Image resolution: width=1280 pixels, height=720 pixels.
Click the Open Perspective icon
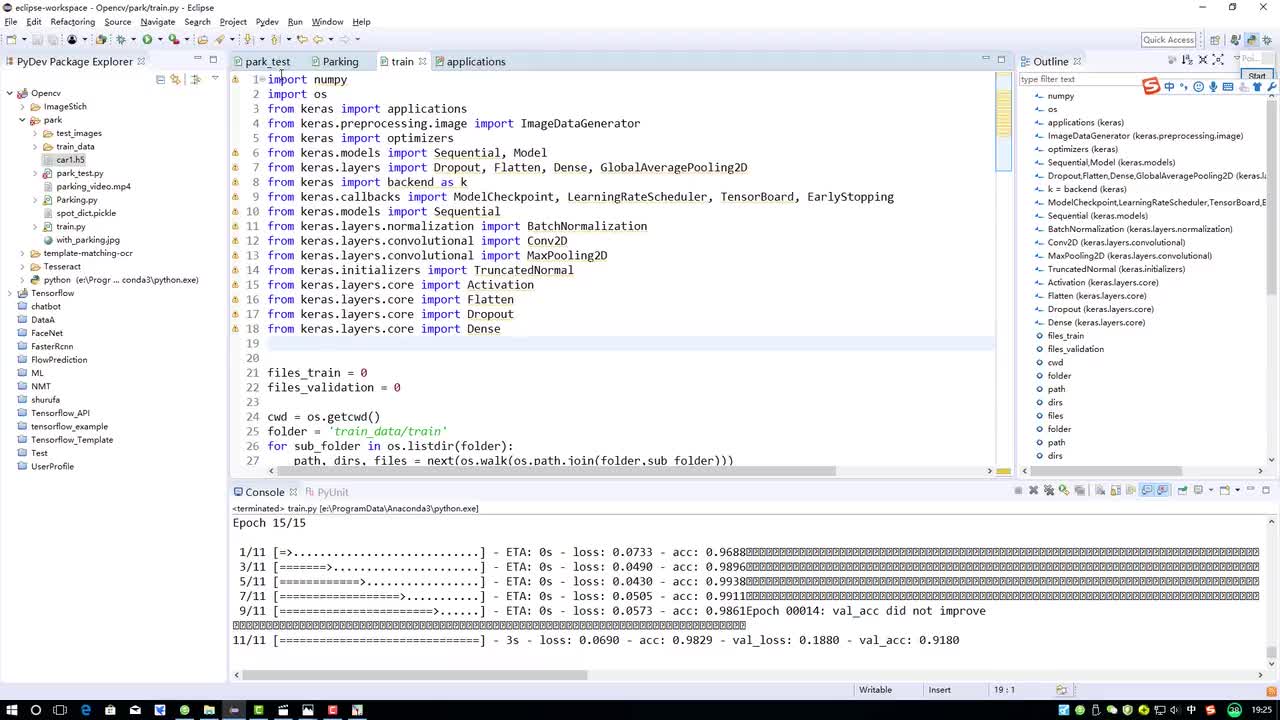(1215, 40)
